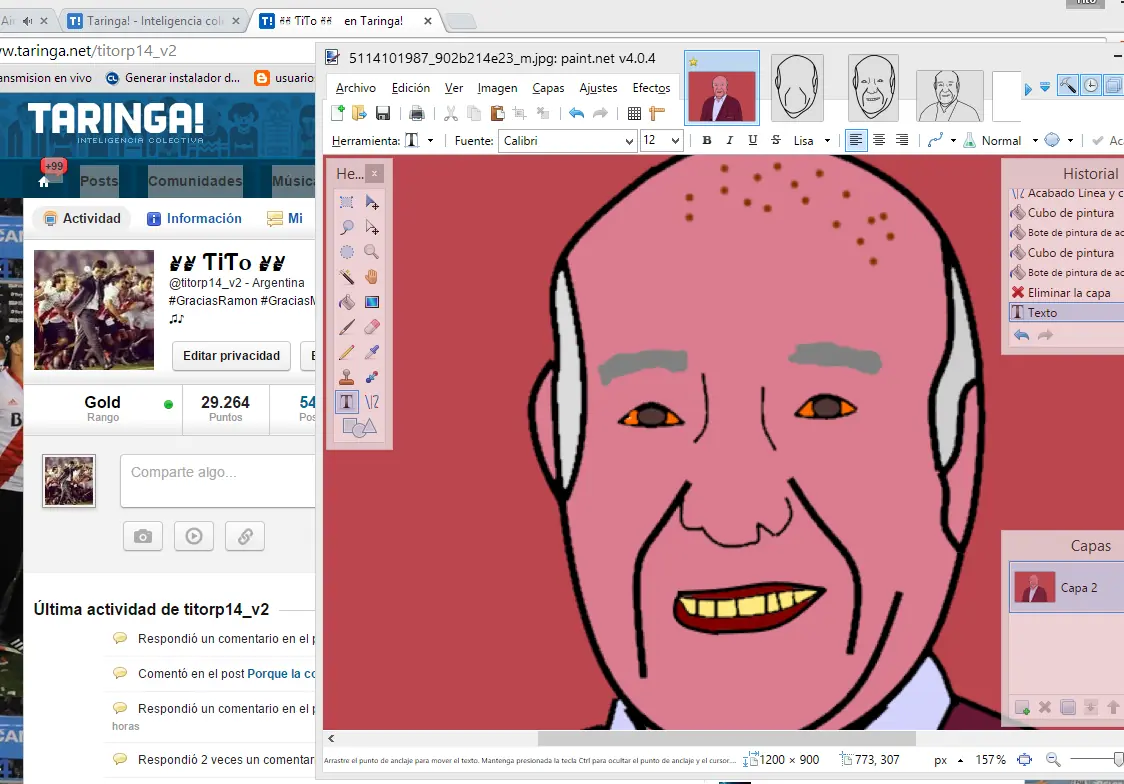Click the Paste clipboard icon
Image resolution: width=1124 pixels, height=784 pixels.
pos(497,113)
